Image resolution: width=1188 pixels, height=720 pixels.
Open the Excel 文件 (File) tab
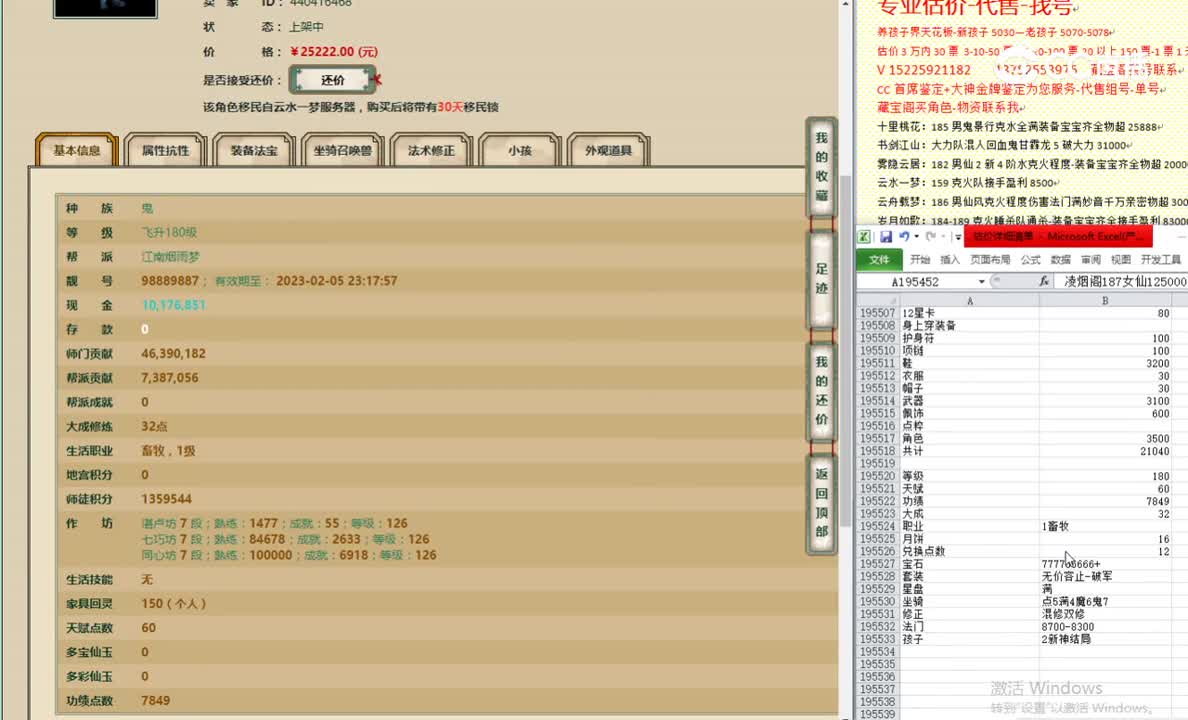tap(879, 260)
